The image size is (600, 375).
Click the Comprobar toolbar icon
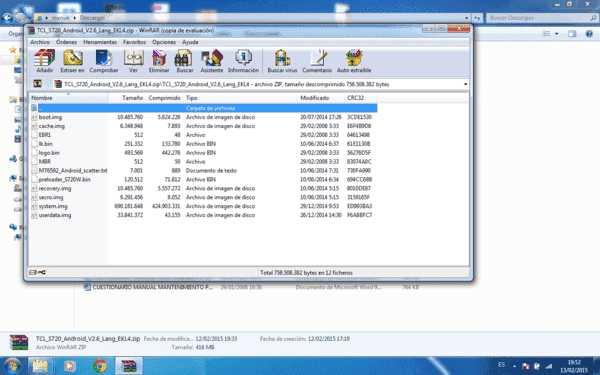coord(104,61)
